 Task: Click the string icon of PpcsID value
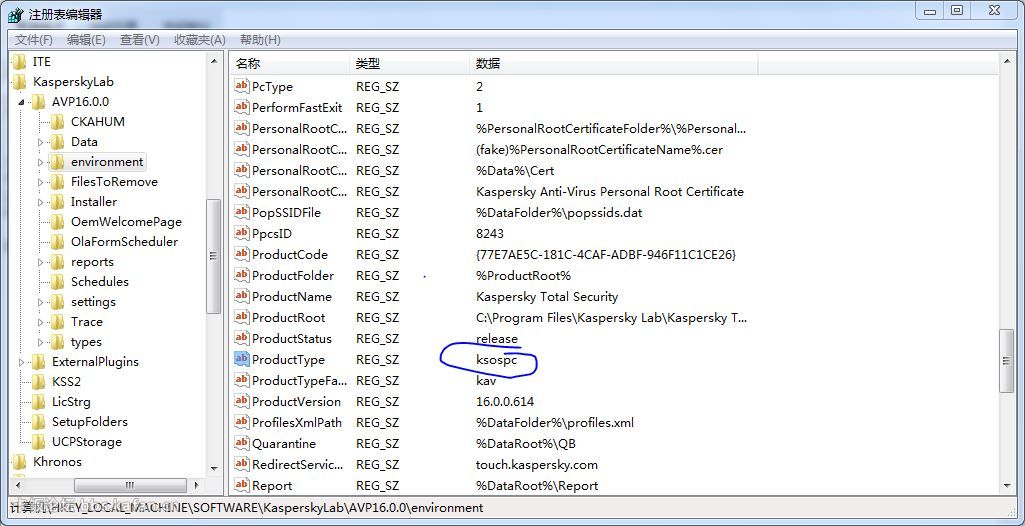[x=241, y=233]
